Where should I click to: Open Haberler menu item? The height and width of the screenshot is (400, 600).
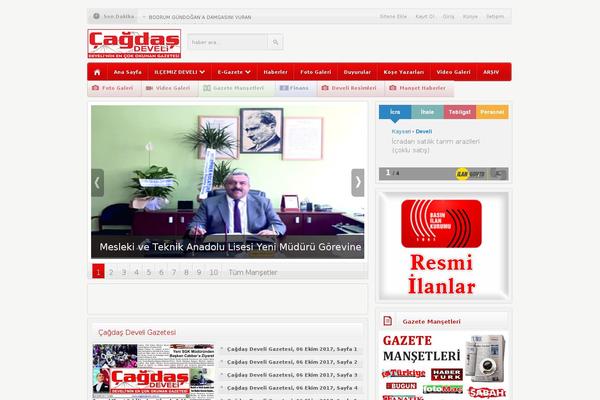pos(276,72)
